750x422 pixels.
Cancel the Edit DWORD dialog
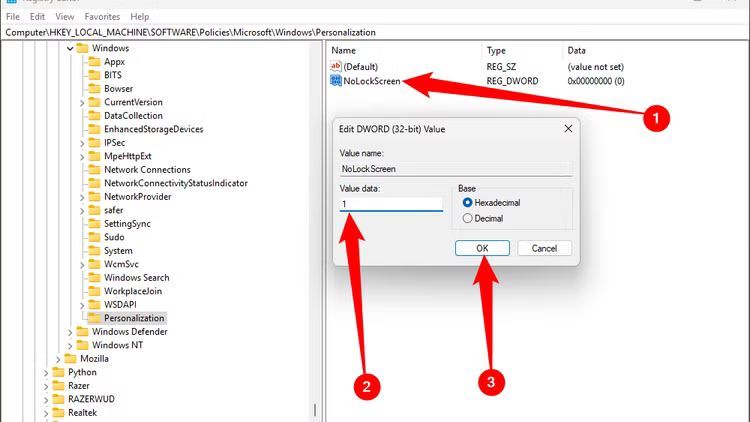click(x=544, y=248)
